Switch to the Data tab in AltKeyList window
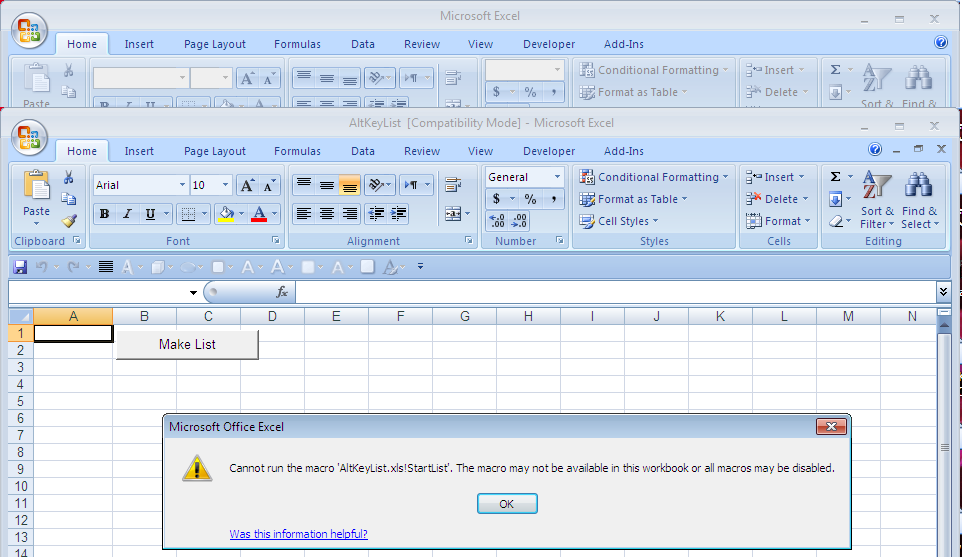962x557 pixels. [x=363, y=151]
